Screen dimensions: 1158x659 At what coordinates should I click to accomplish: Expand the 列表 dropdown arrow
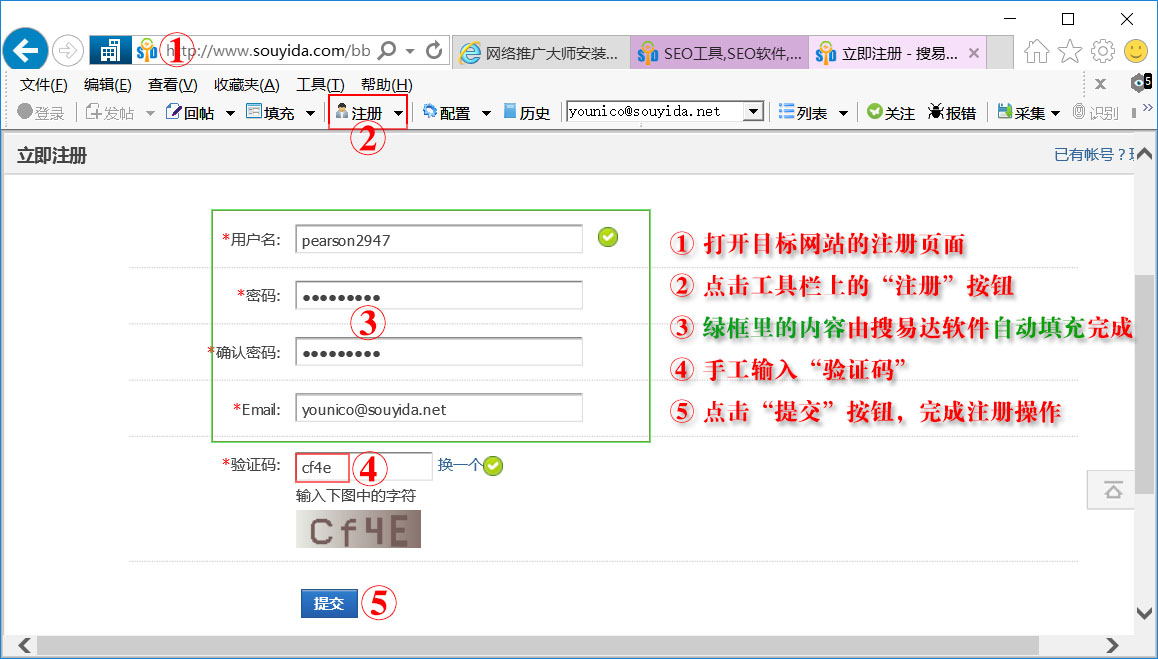tap(843, 113)
